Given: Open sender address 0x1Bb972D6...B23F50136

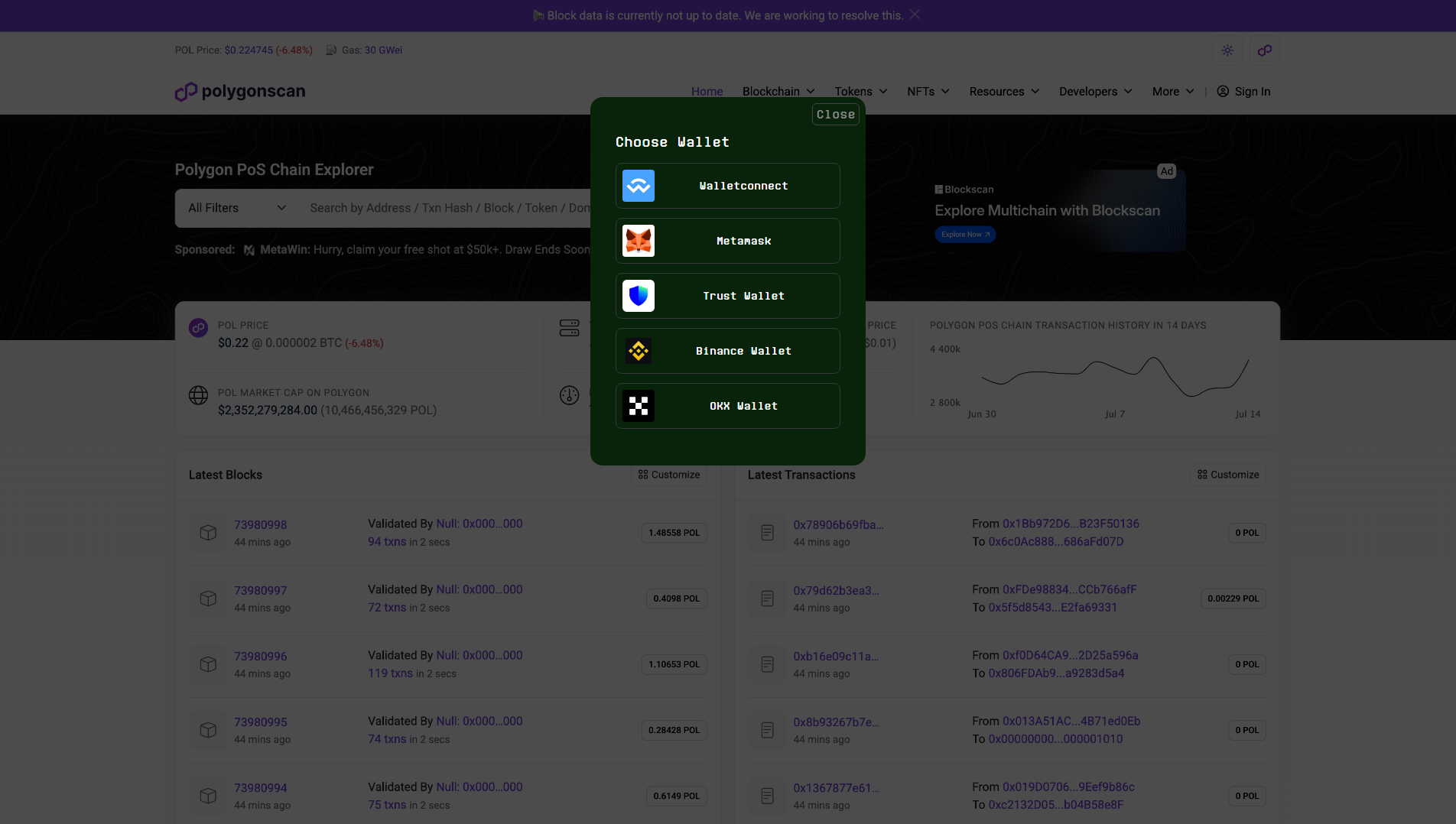Looking at the screenshot, I should tap(1071, 524).
